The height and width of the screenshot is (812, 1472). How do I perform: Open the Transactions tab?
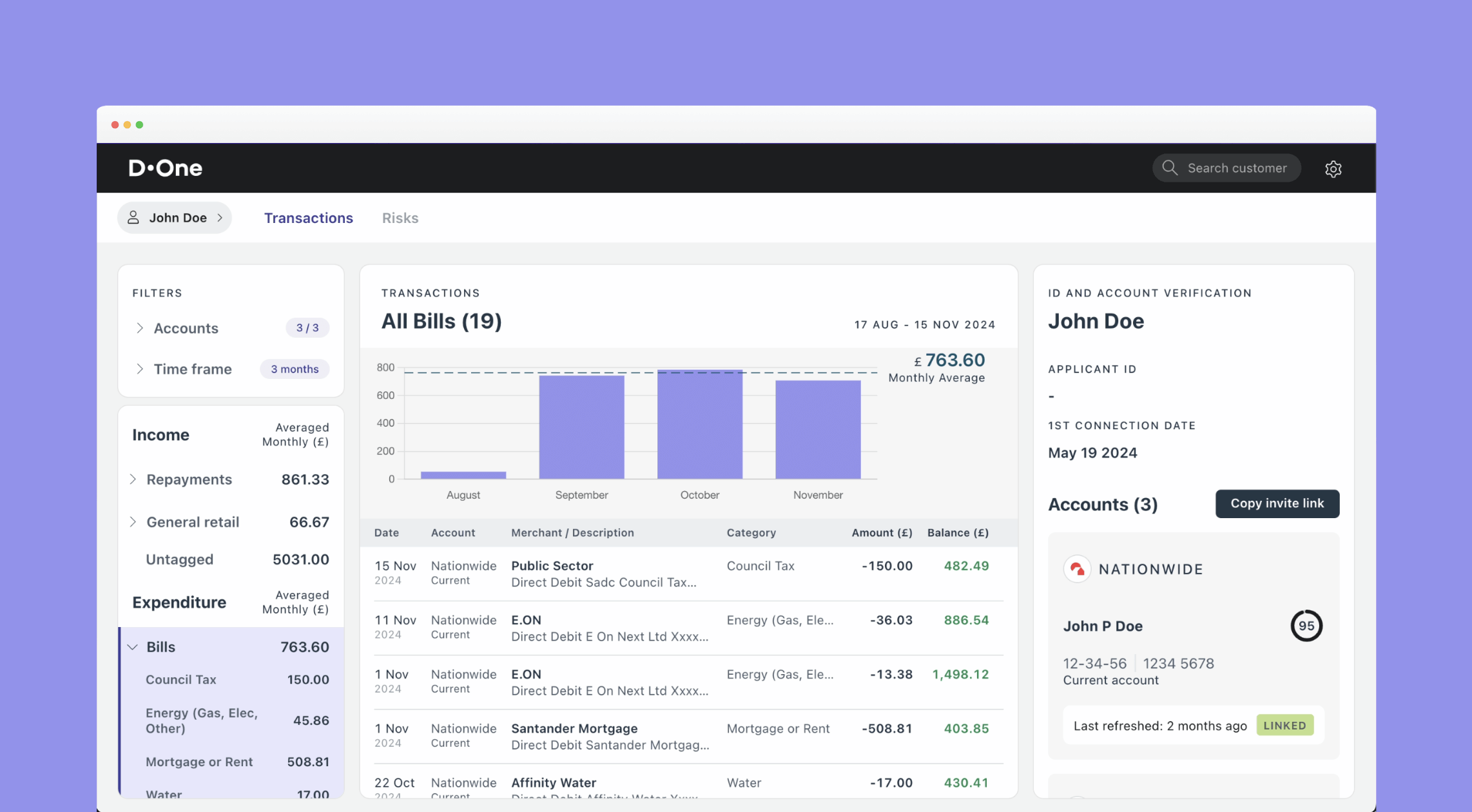pyautogui.click(x=309, y=218)
